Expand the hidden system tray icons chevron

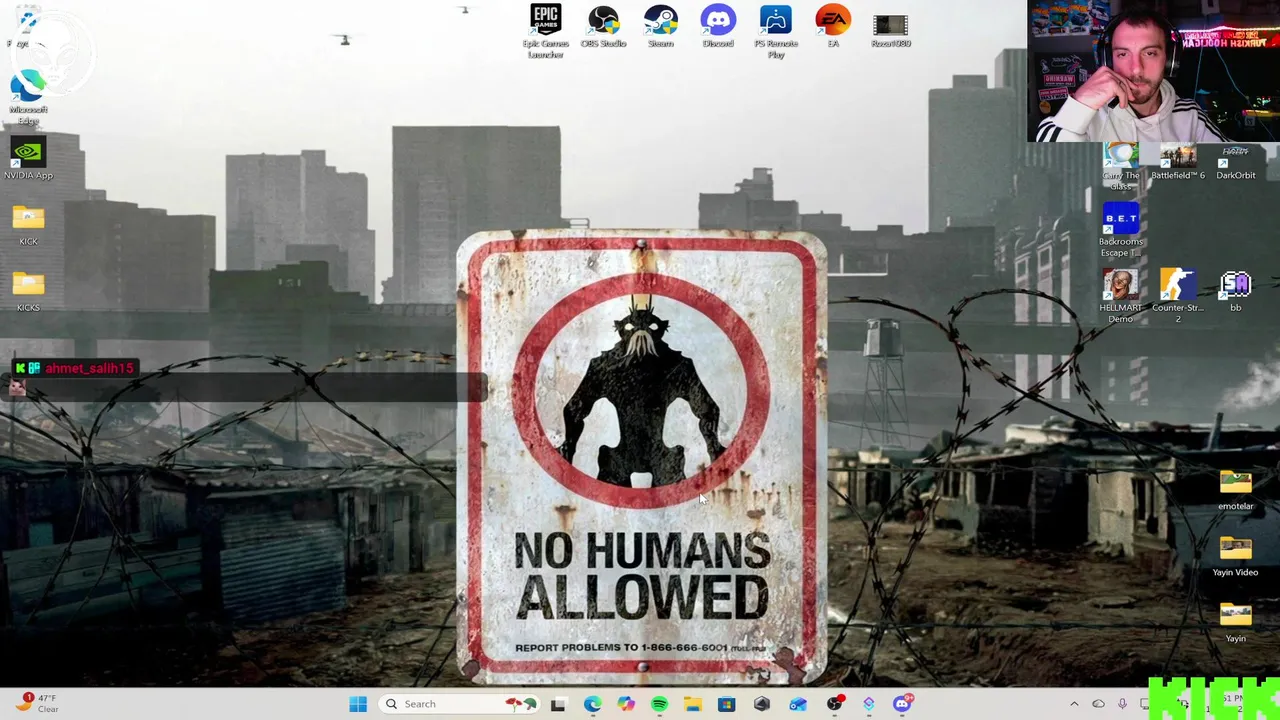coord(1075,704)
